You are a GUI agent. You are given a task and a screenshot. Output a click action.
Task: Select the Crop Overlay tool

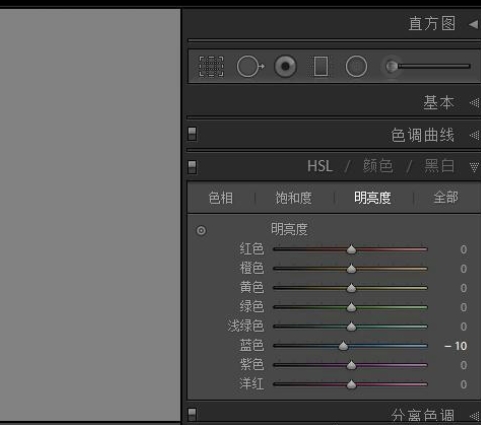coord(211,66)
